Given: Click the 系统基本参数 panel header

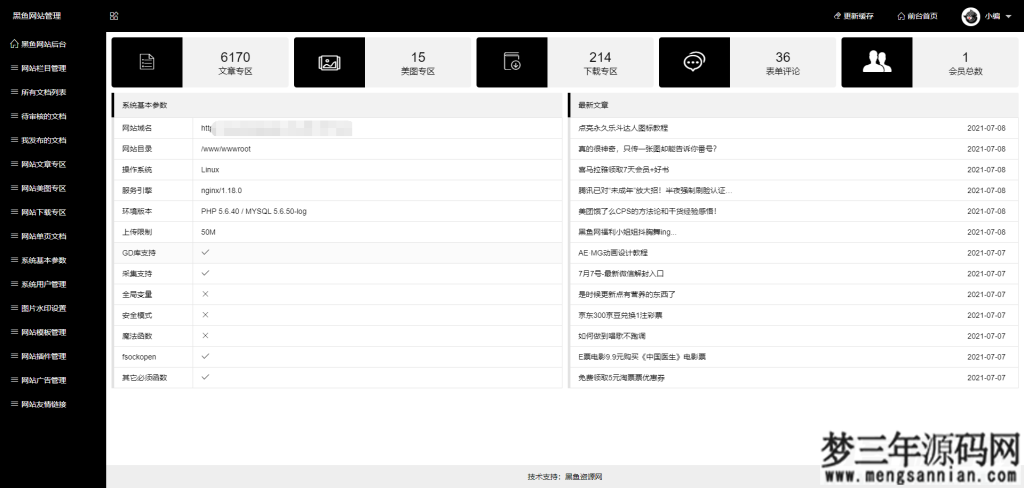Looking at the screenshot, I should [x=336, y=105].
